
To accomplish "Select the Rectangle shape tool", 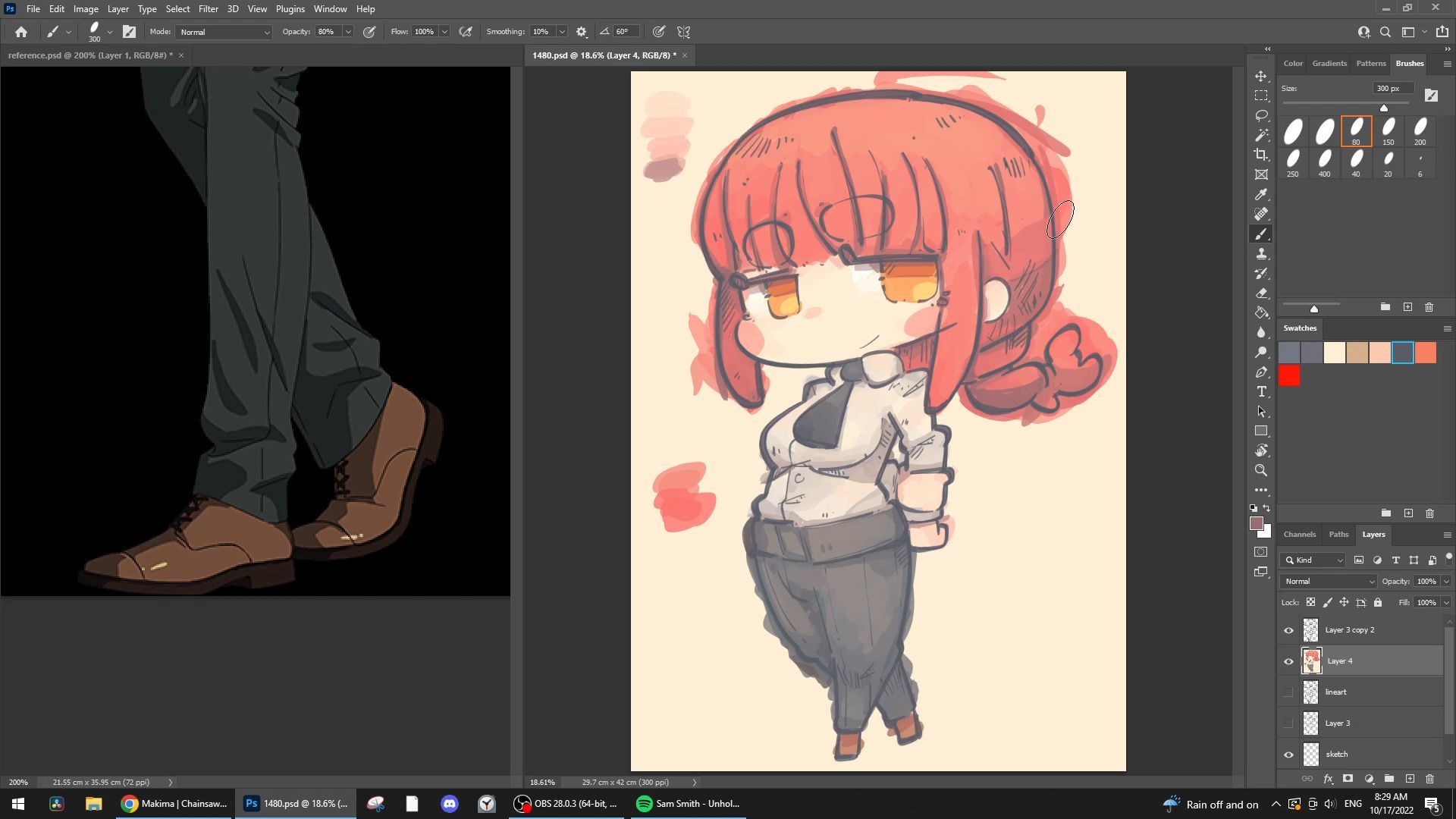I will click(1261, 431).
